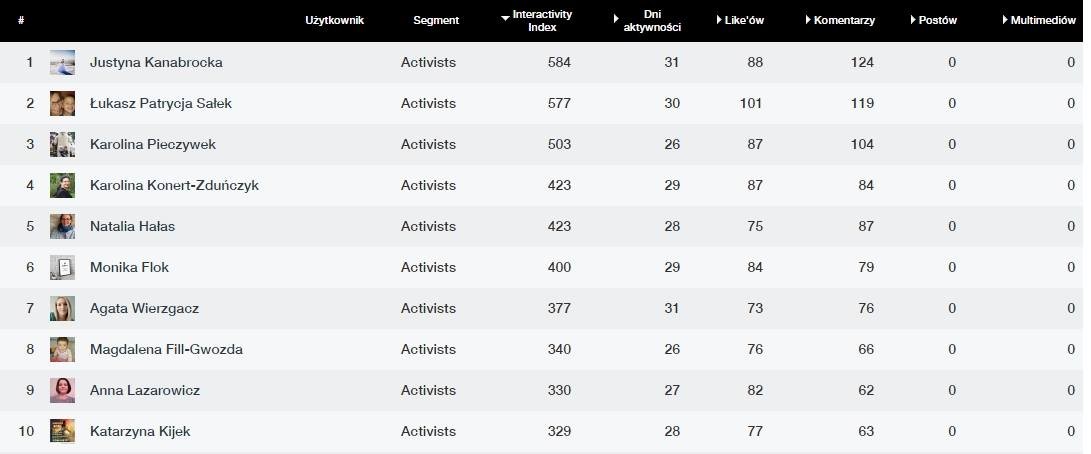Click Katarzyna Kijek's avatar thumbnail
Viewport: 1091px width, 454px height.
pos(62,431)
